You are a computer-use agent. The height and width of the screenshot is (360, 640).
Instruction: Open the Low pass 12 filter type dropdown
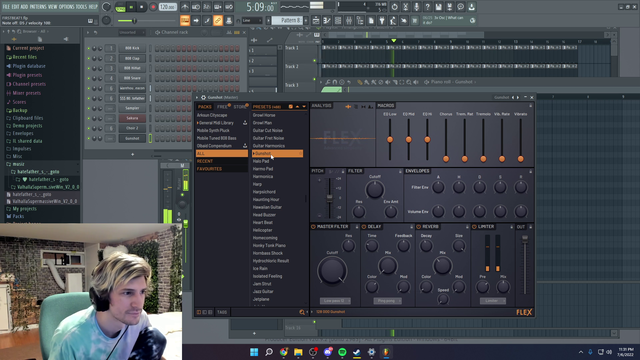[x=335, y=301]
